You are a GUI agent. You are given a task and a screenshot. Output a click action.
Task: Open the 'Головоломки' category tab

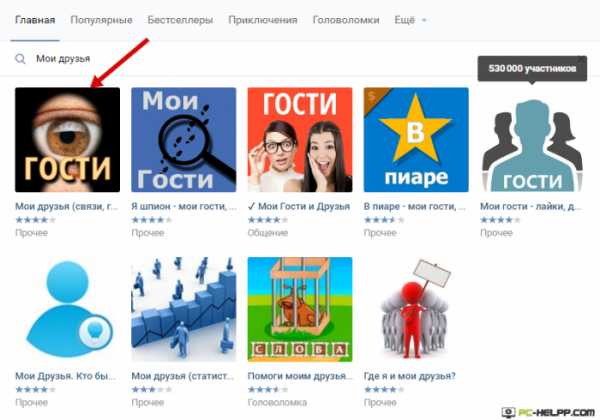pos(346,20)
